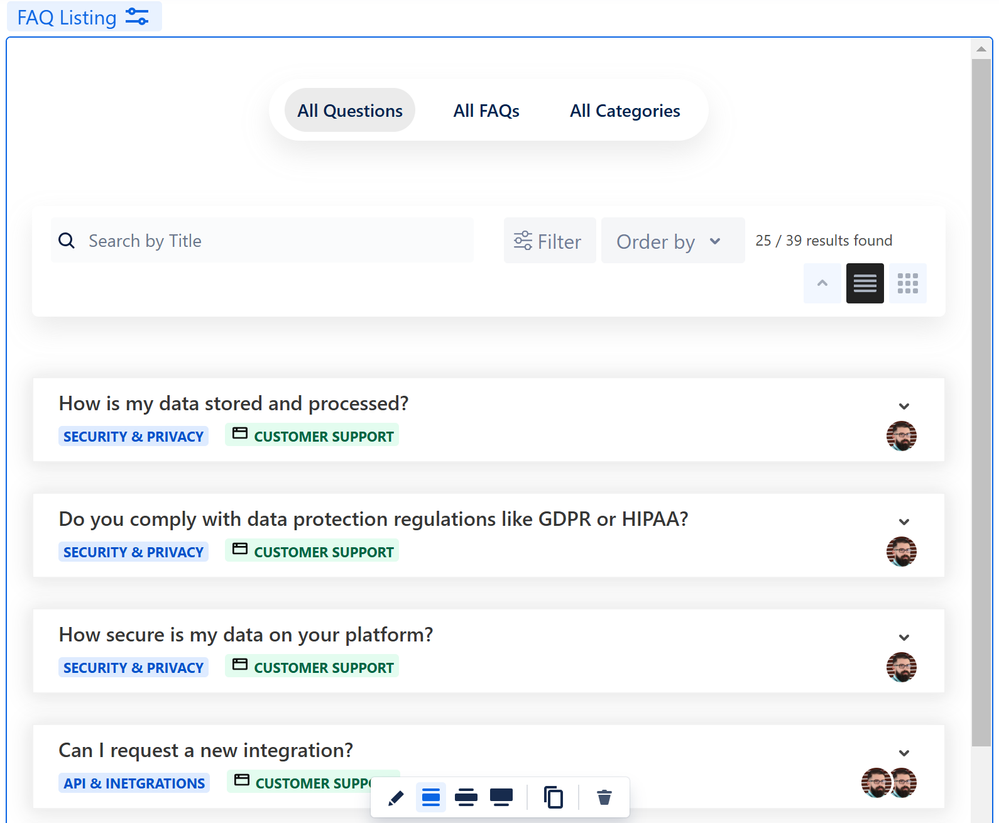Select the All Questions tab
This screenshot has height=823, width=999.
[350, 111]
